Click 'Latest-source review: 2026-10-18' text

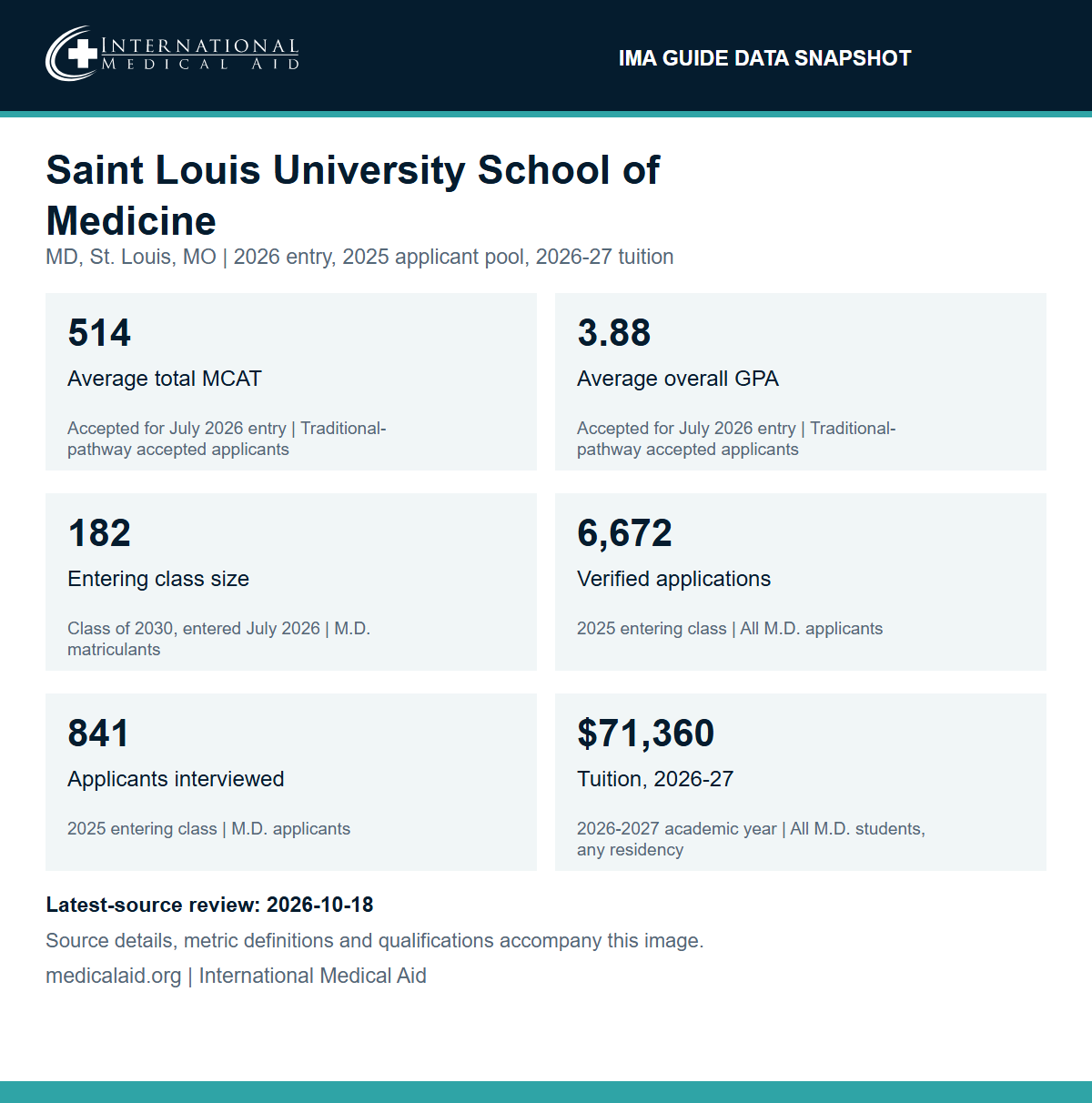pos(209,905)
